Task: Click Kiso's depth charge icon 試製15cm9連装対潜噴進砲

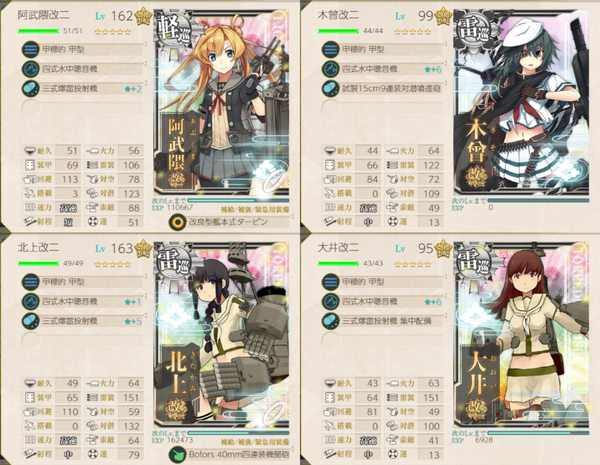Action: coord(331,89)
